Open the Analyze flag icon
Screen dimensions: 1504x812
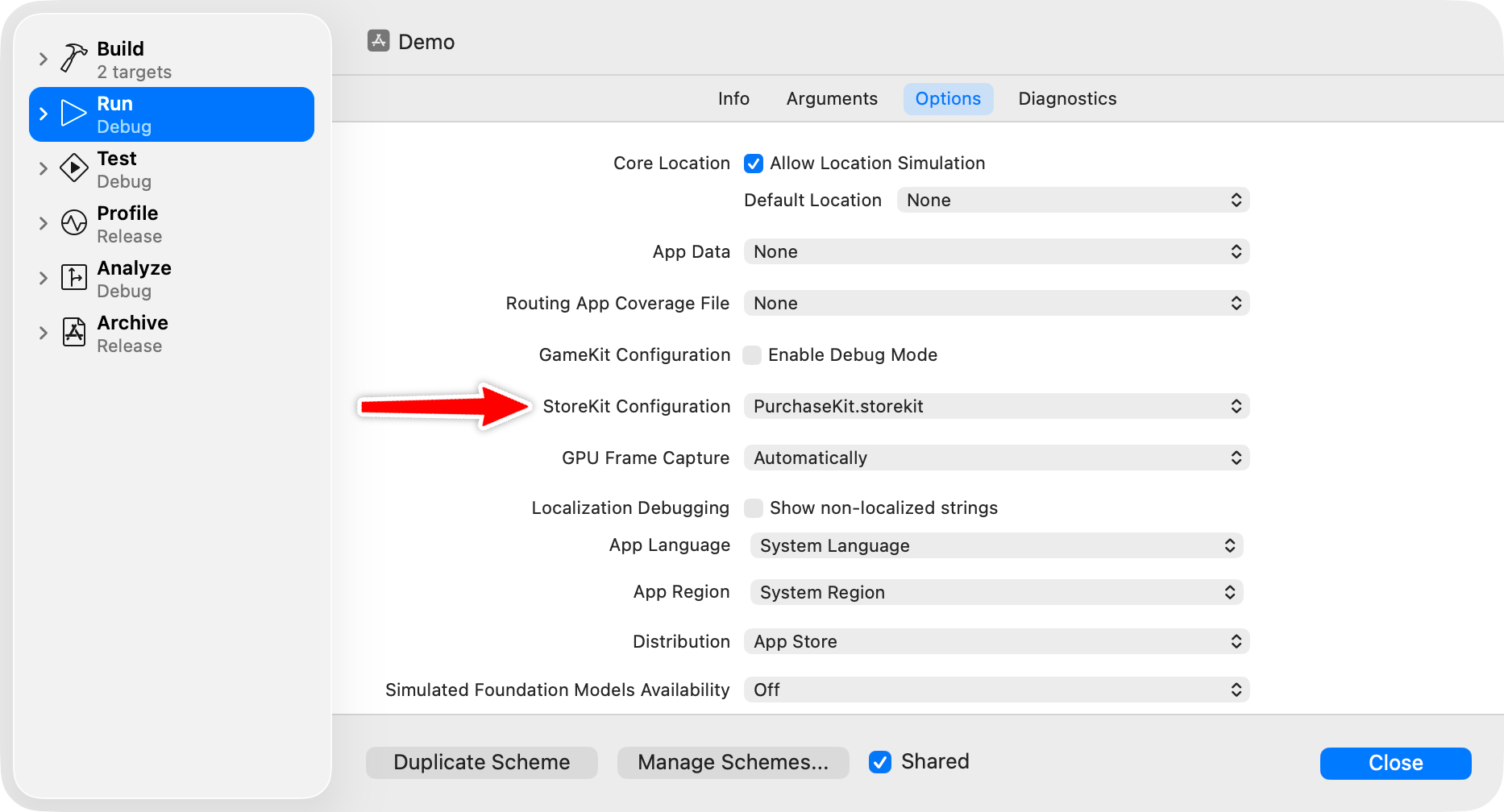click(x=74, y=277)
